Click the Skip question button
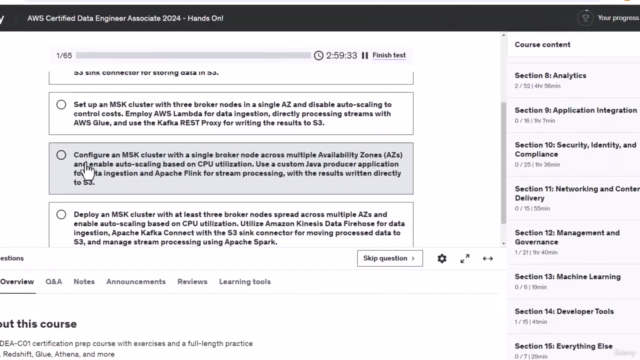Image resolution: width=640 pixels, height=360 pixels. [x=390, y=258]
